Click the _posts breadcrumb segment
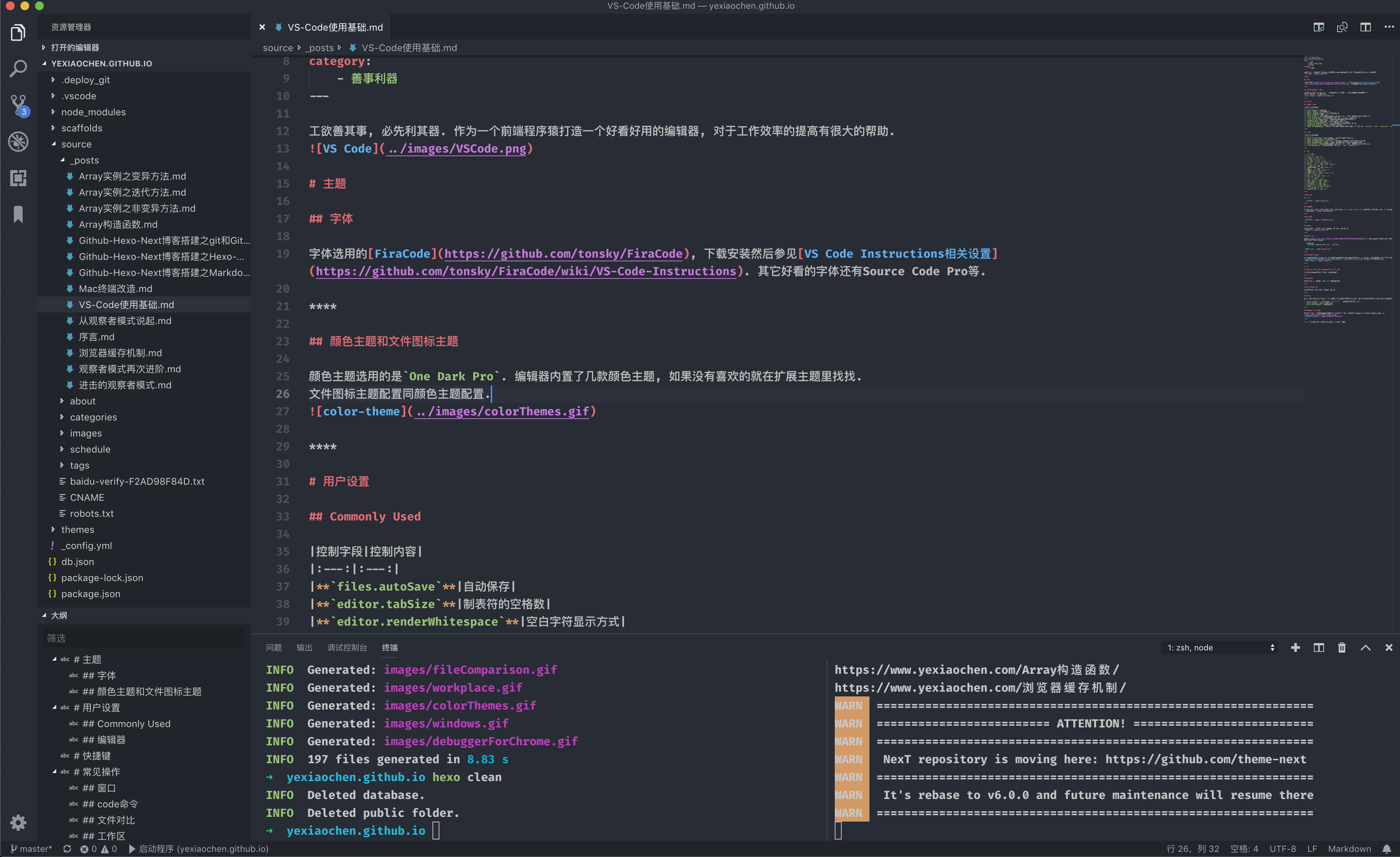 [x=321, y=48]
